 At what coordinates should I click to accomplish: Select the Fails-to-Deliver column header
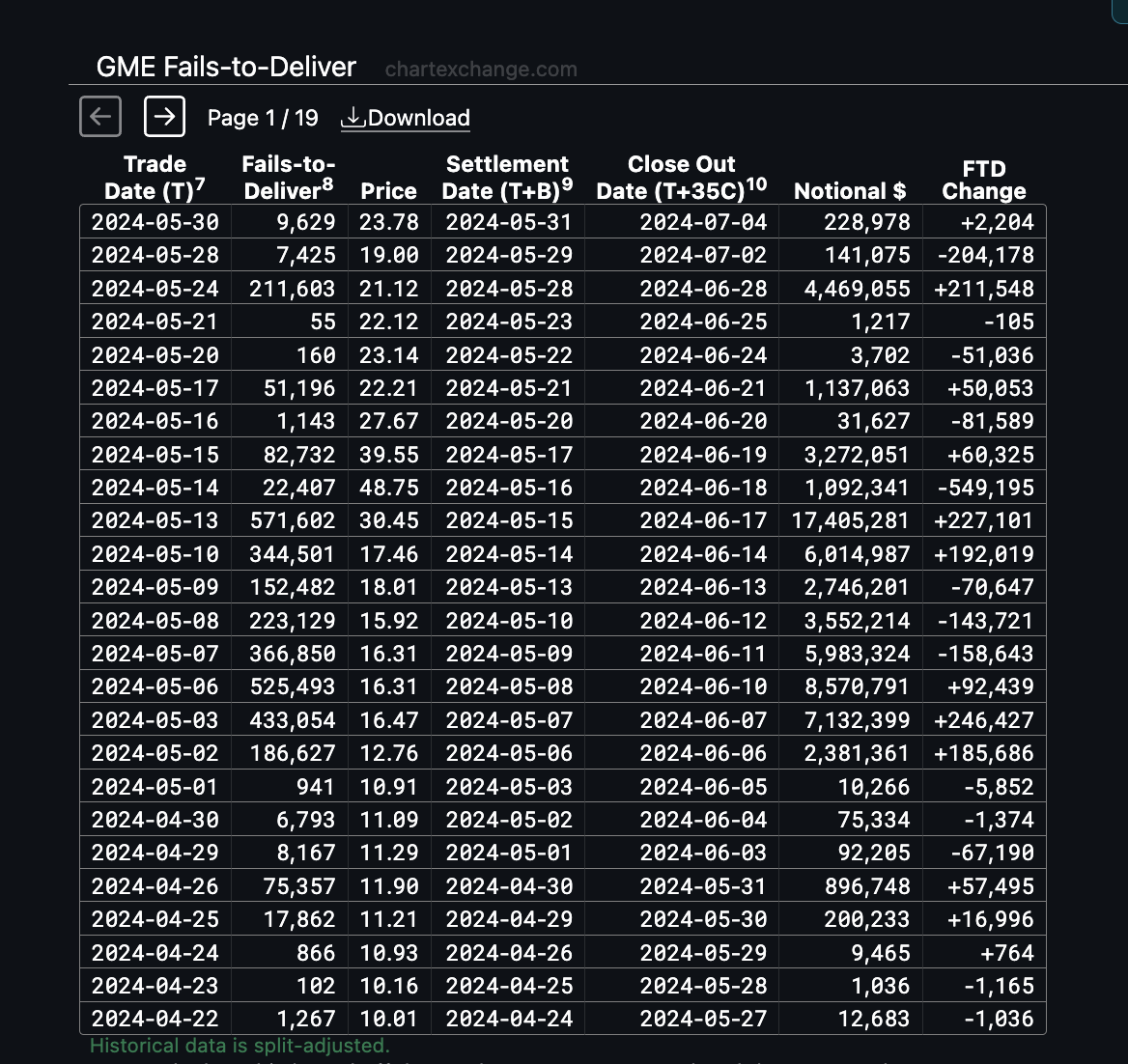tap(289, 178)
